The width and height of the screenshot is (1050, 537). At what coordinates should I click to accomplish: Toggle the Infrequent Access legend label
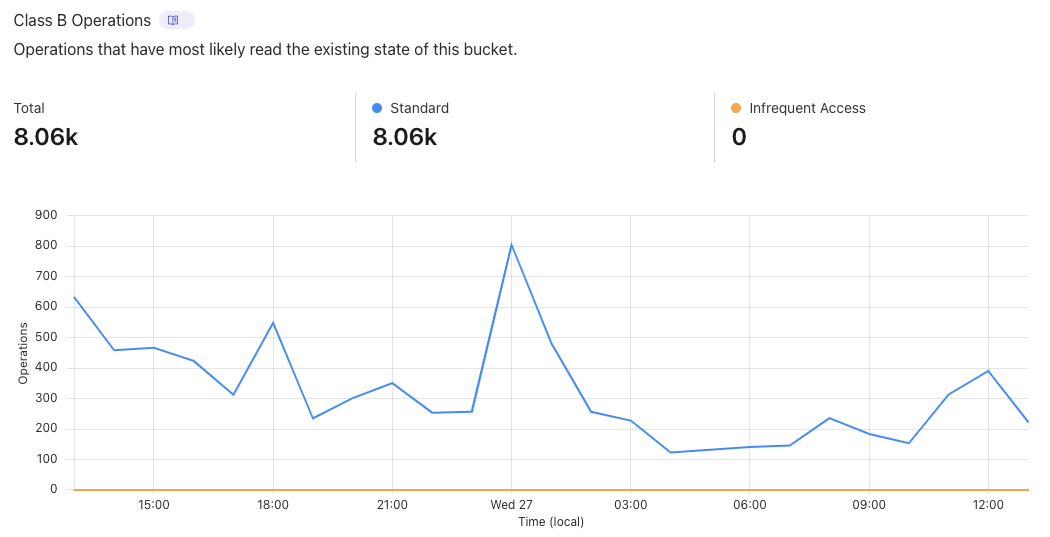[807, 108]
